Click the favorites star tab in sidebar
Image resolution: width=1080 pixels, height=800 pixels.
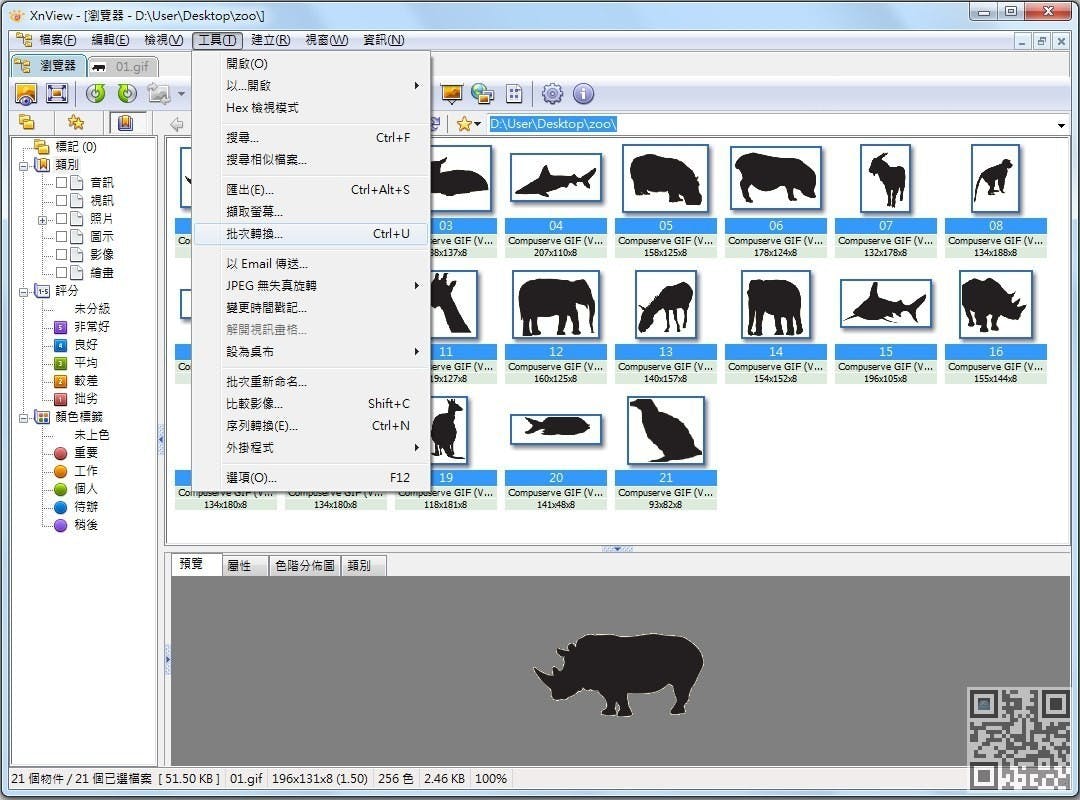point(76,123)
